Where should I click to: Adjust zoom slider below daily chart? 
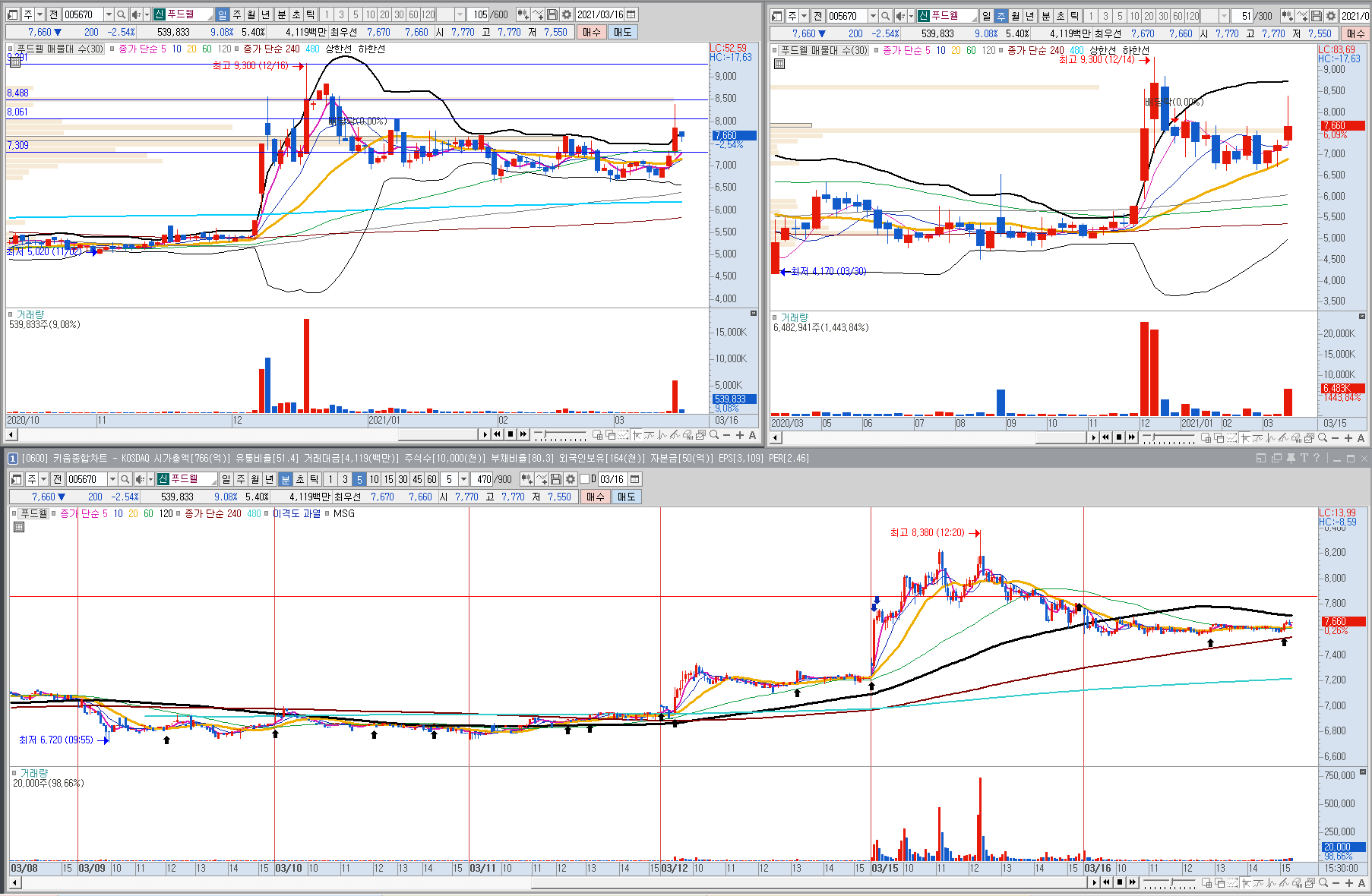coord(560,435)
